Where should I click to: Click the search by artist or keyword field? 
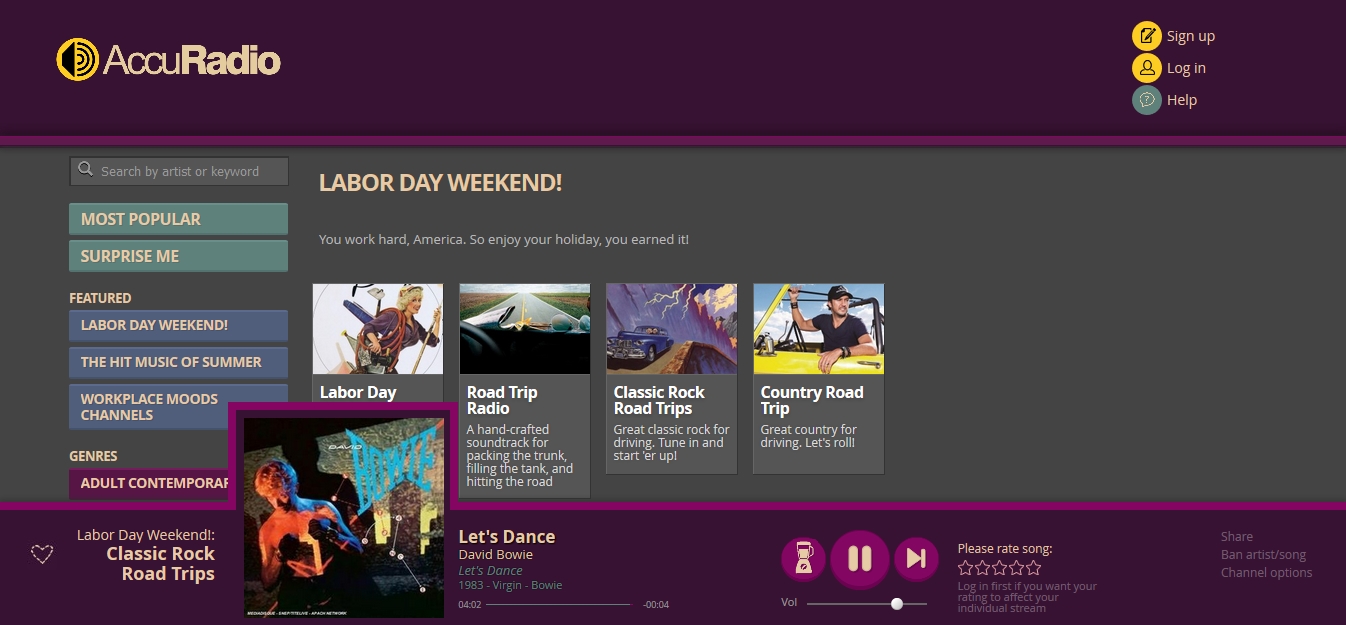coord(179,171)
